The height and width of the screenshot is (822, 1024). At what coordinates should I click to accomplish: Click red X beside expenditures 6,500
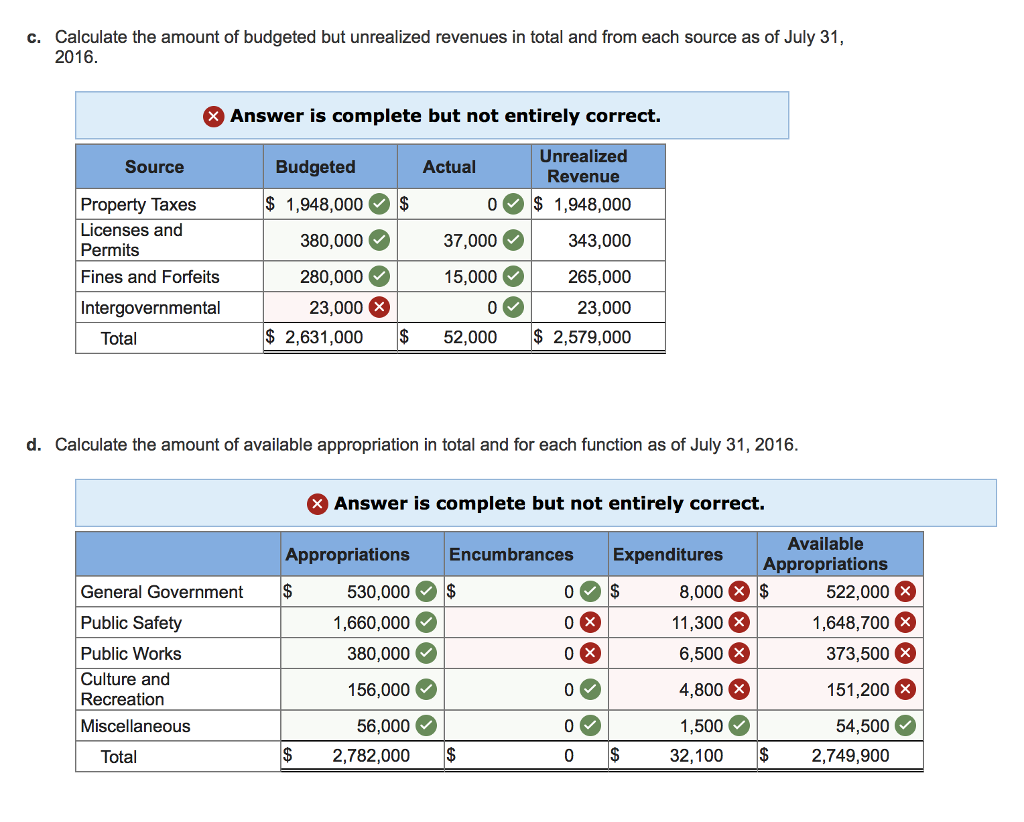pyautogui.click(x=739, y=653)
